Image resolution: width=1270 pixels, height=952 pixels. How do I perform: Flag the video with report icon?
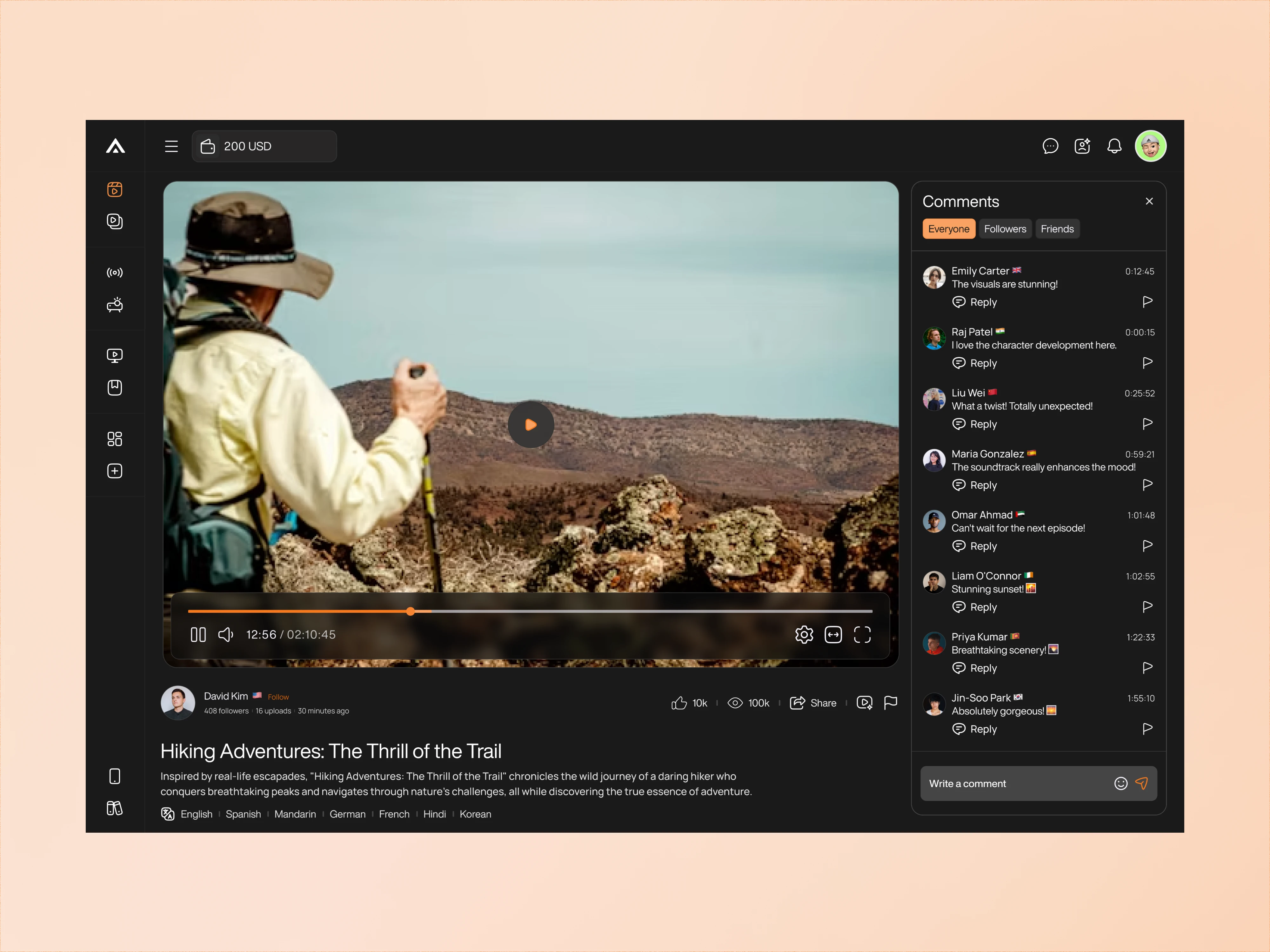pyautogui.click(x=891, y=703)
